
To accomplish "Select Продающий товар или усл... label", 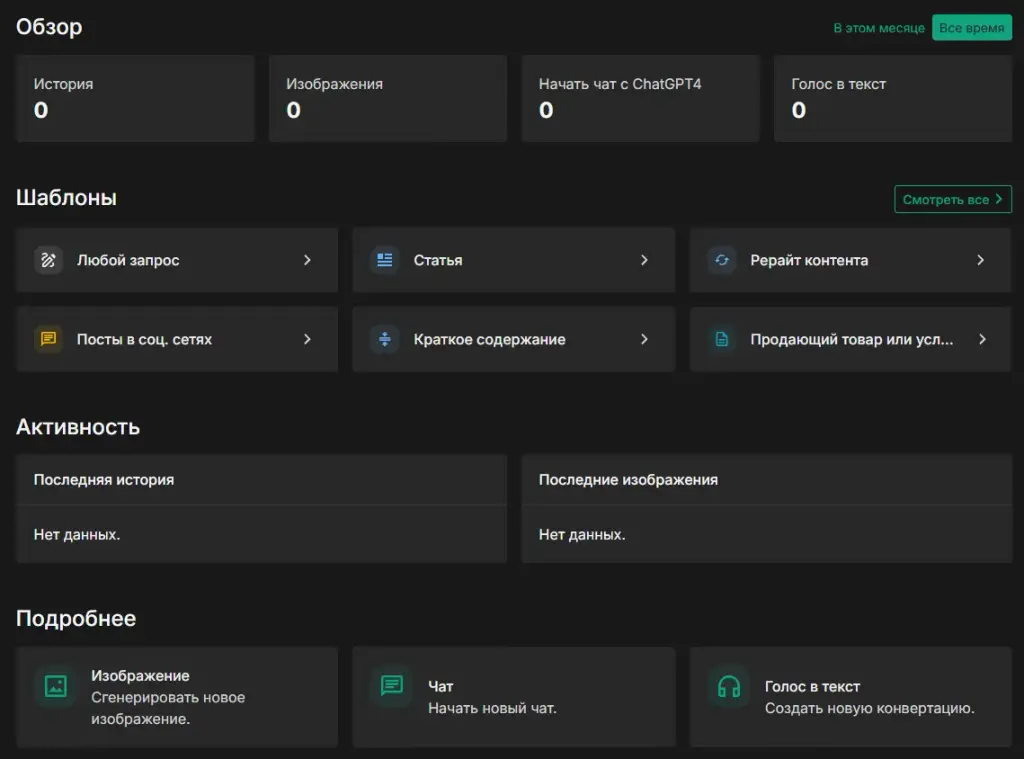I will (852, 339).
